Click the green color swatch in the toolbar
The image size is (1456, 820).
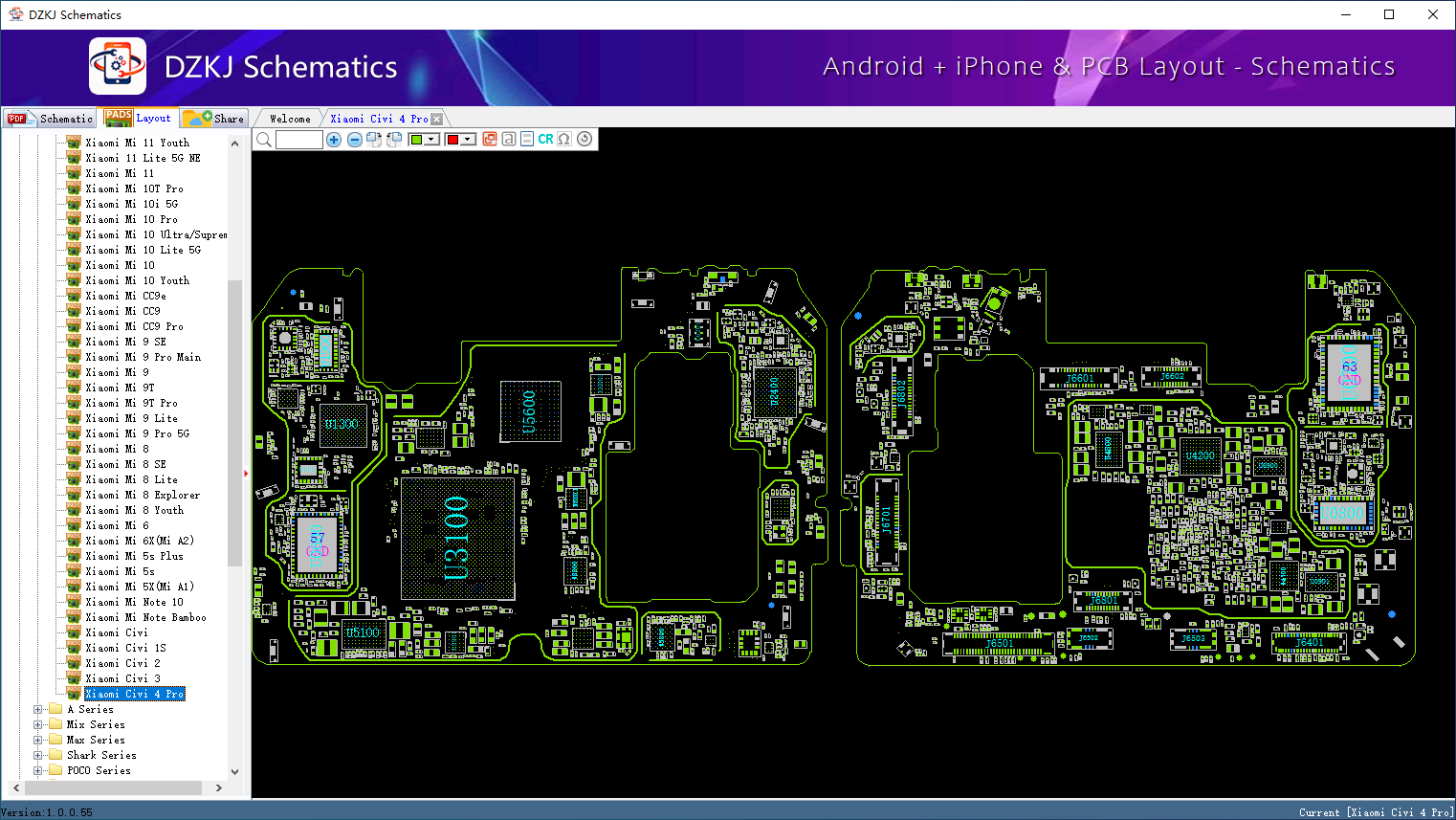pos(416,140)
